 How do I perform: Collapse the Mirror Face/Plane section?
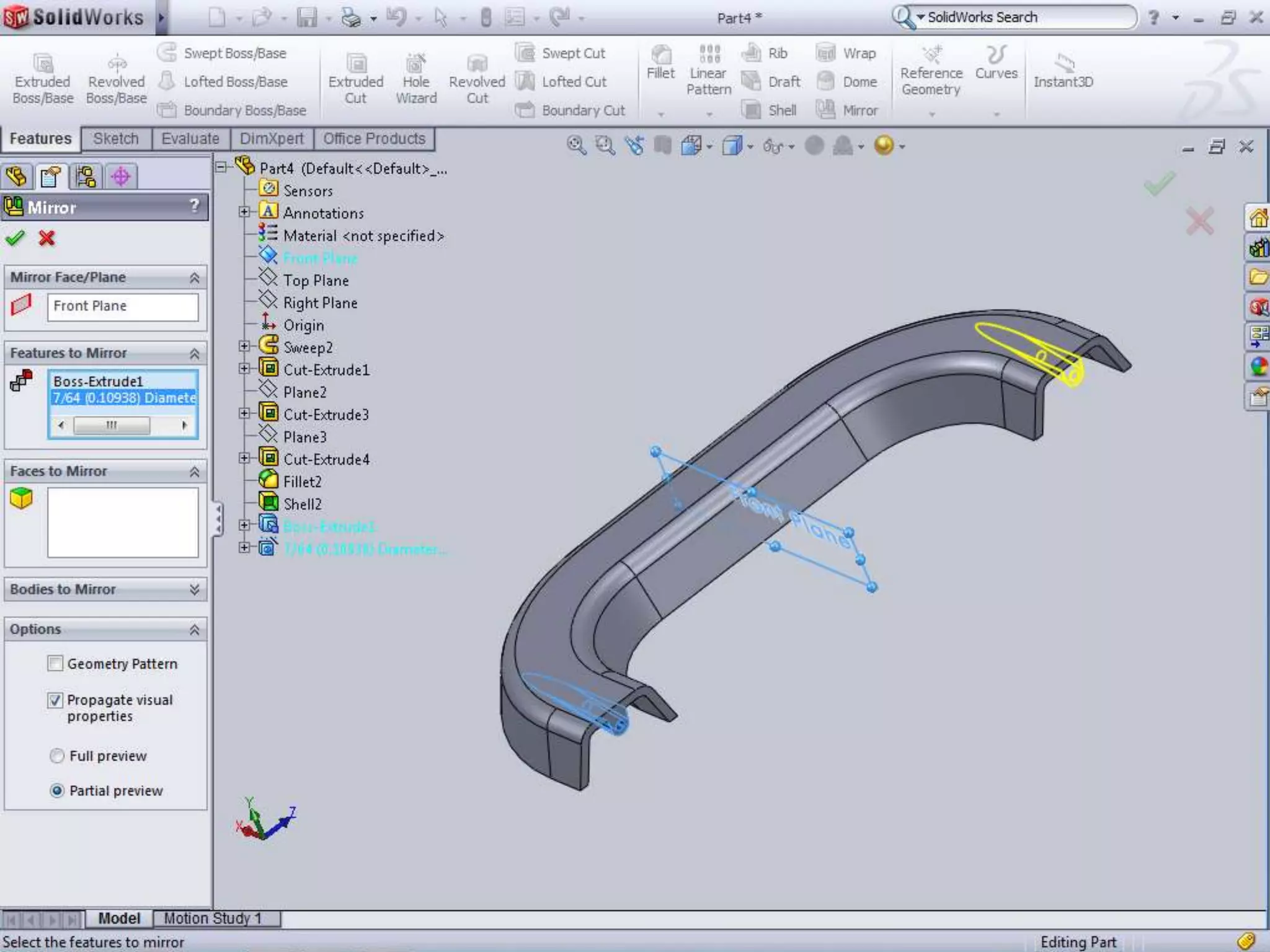click(x=194, y=278)
